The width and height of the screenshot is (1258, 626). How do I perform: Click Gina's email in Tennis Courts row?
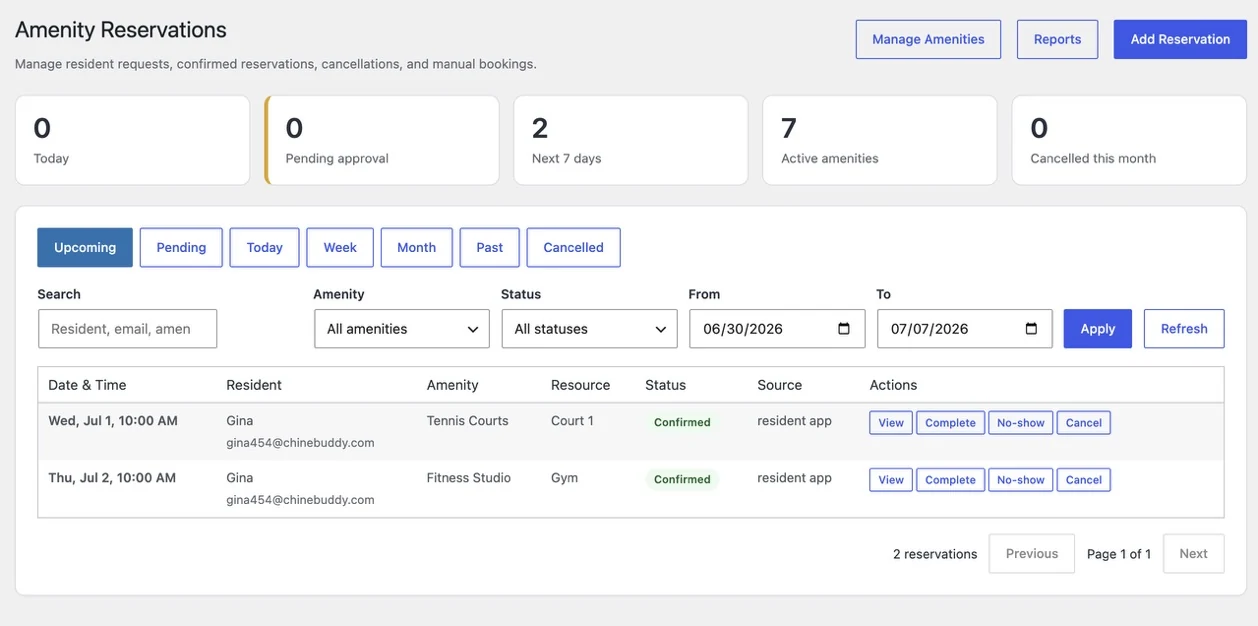(300, 443)
